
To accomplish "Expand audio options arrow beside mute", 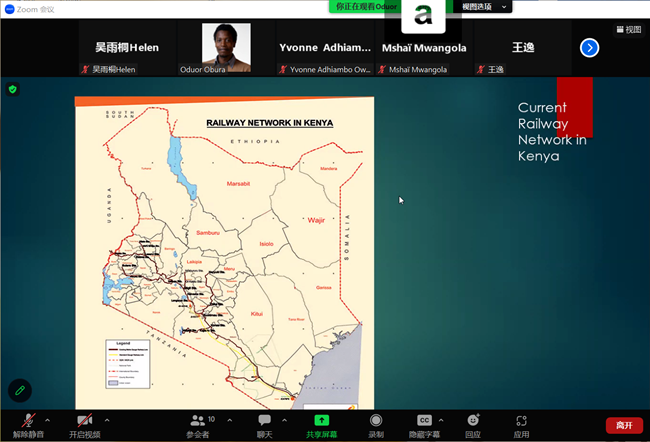I will pos(48,419).
